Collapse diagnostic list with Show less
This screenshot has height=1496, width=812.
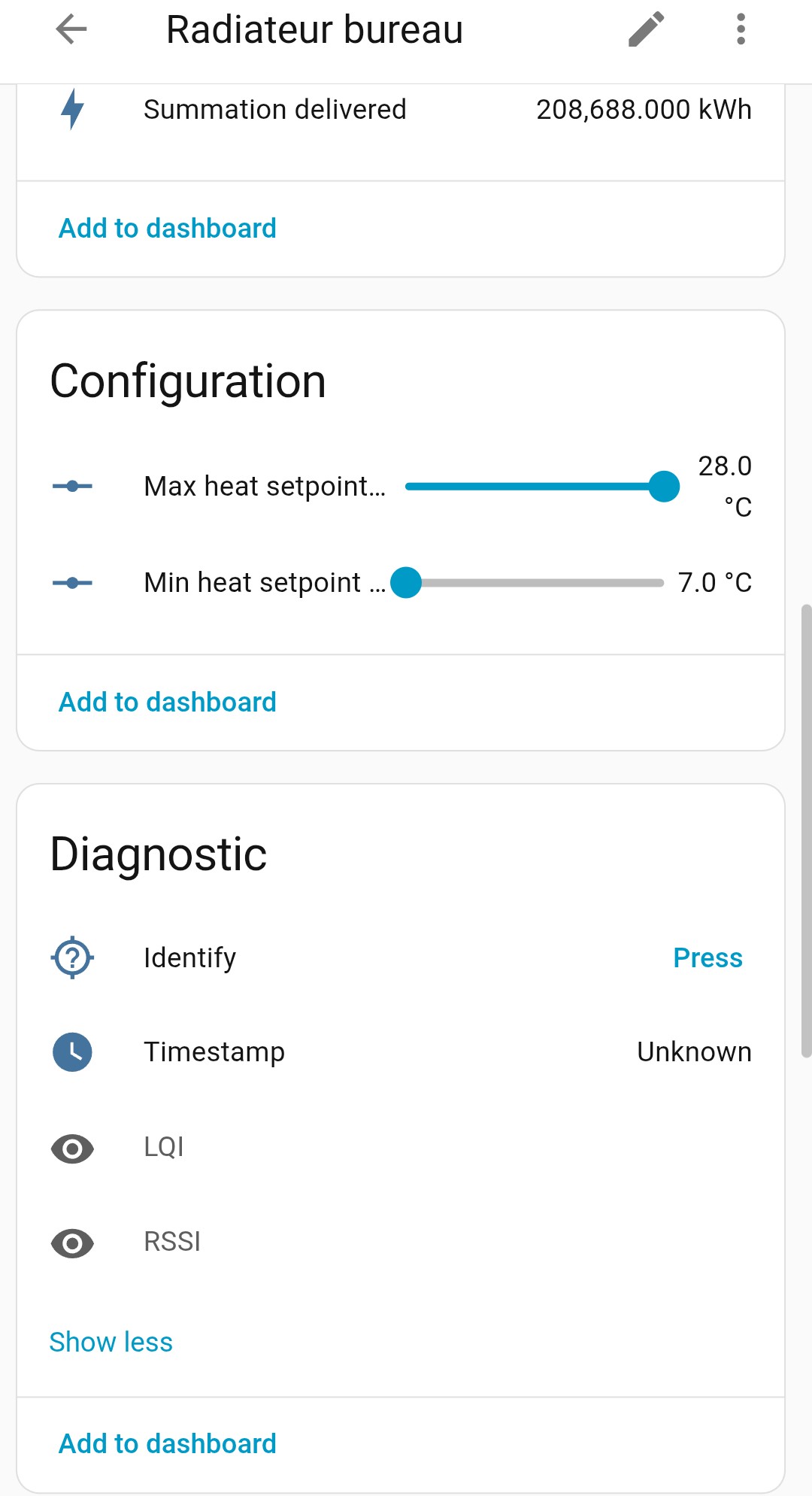[x=111, y=1342]
